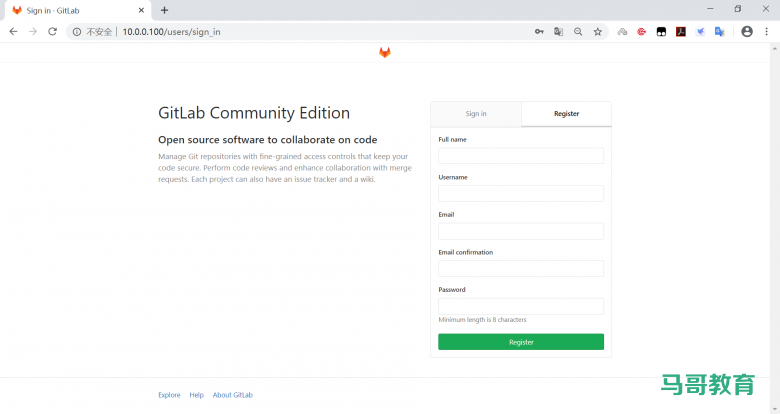
Task: Click the browser forward arrow
Action: pos(33,31)
